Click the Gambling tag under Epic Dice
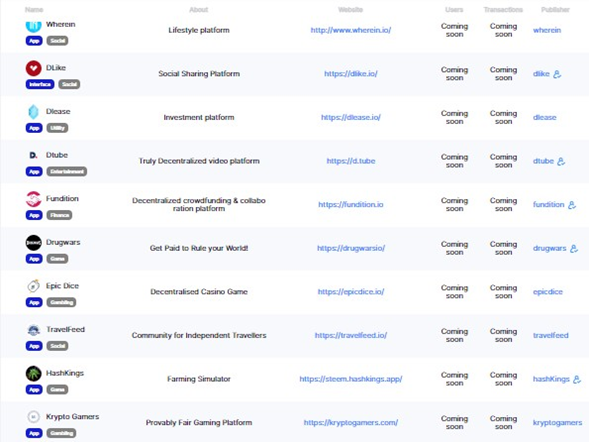The image size is (589, 442). click(61, 302)
